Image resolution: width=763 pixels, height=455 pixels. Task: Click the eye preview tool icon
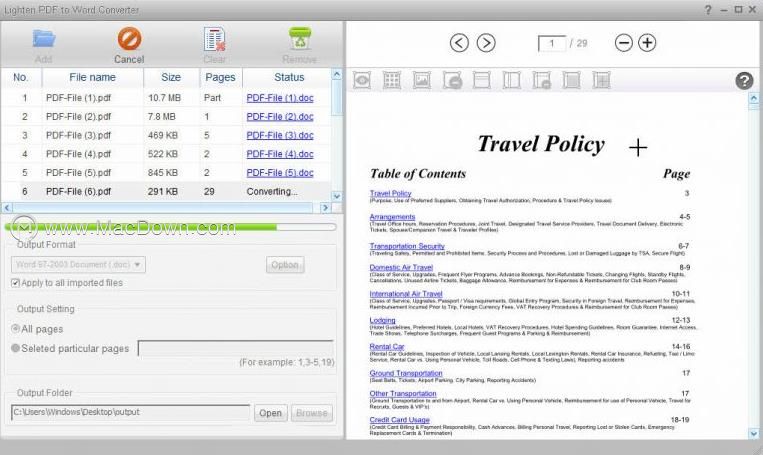coord(362,80)
